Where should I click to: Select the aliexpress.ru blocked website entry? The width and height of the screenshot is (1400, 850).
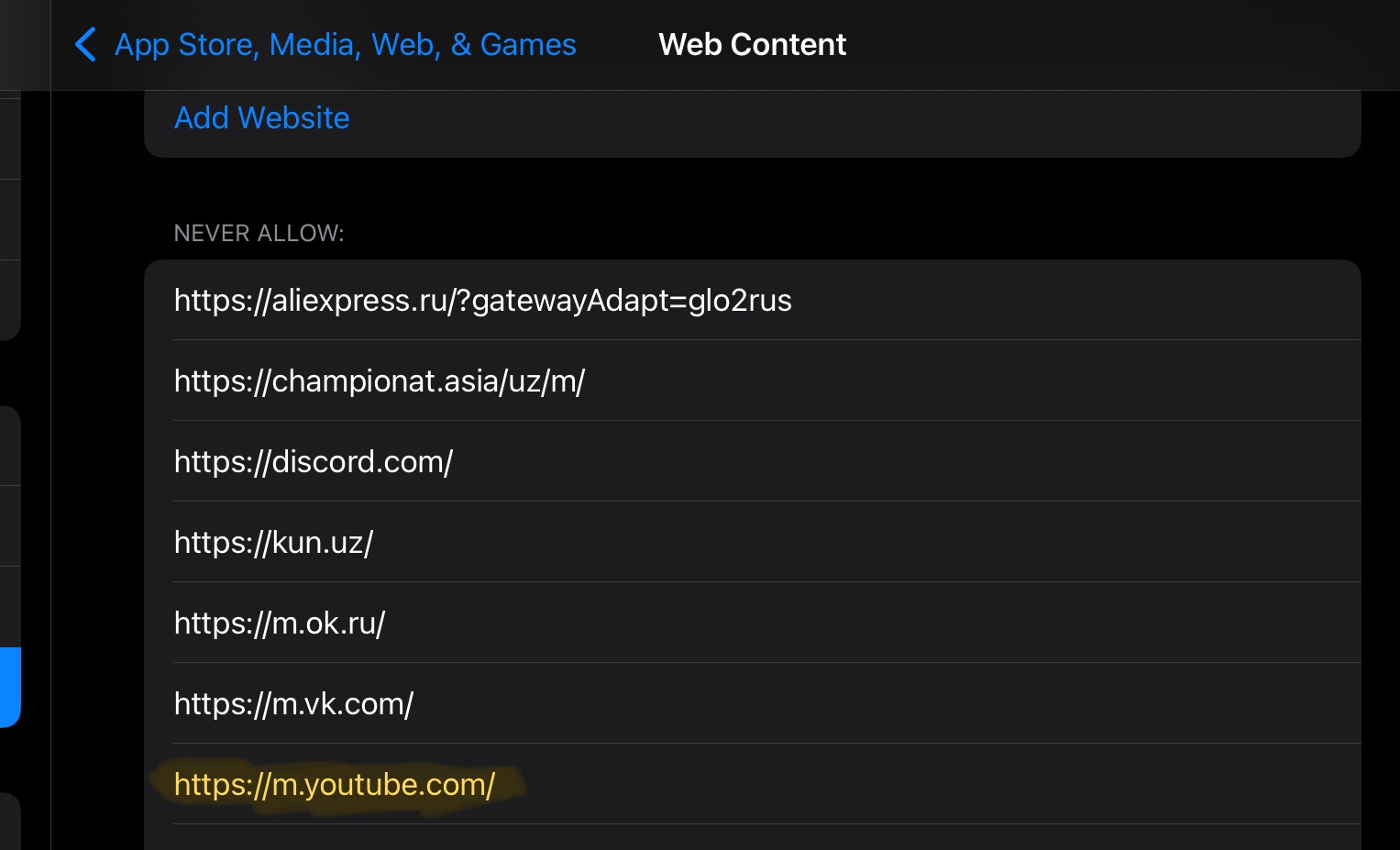[x=752, y=300]
